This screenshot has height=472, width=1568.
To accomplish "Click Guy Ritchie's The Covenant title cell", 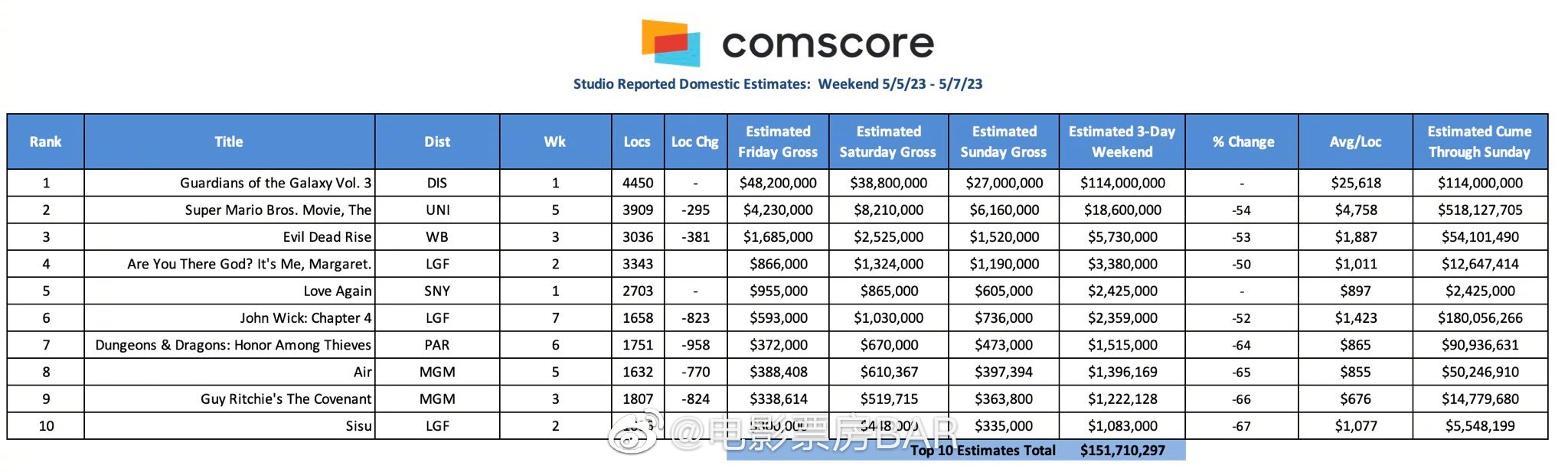I will point(286,399).
